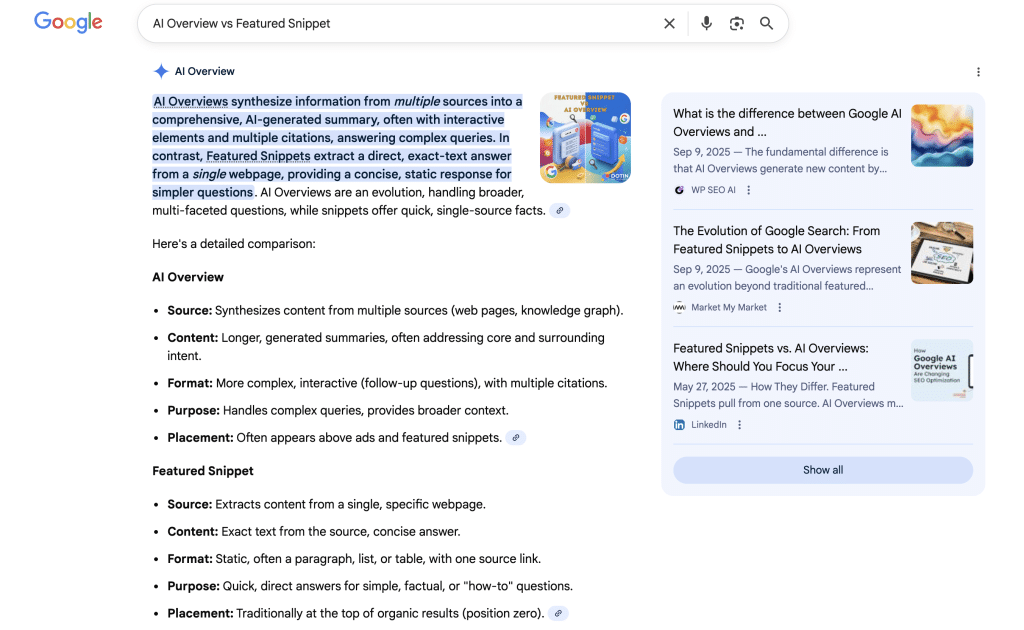The image size is (1024, 630).
Task: Click 'Exact text from the source' Content bullet
Action: tap(313, 532)
